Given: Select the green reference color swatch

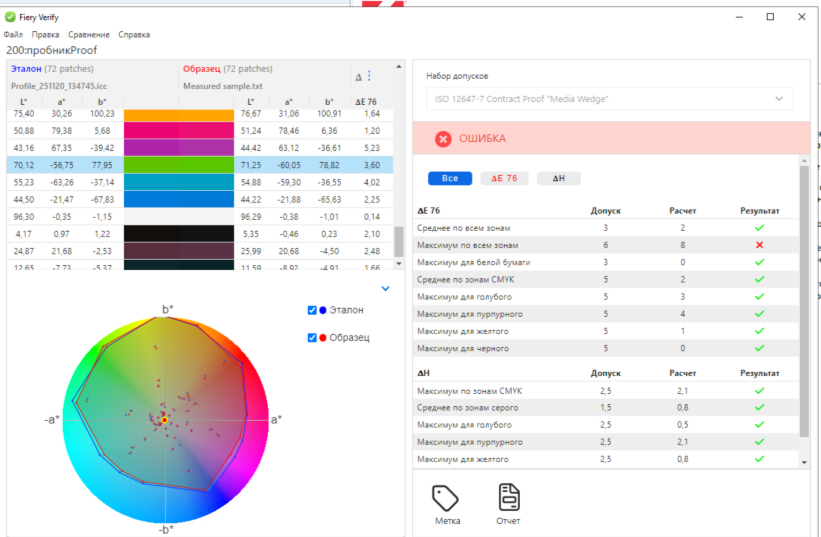Looking at the screenshot, I should click(150, 164).
